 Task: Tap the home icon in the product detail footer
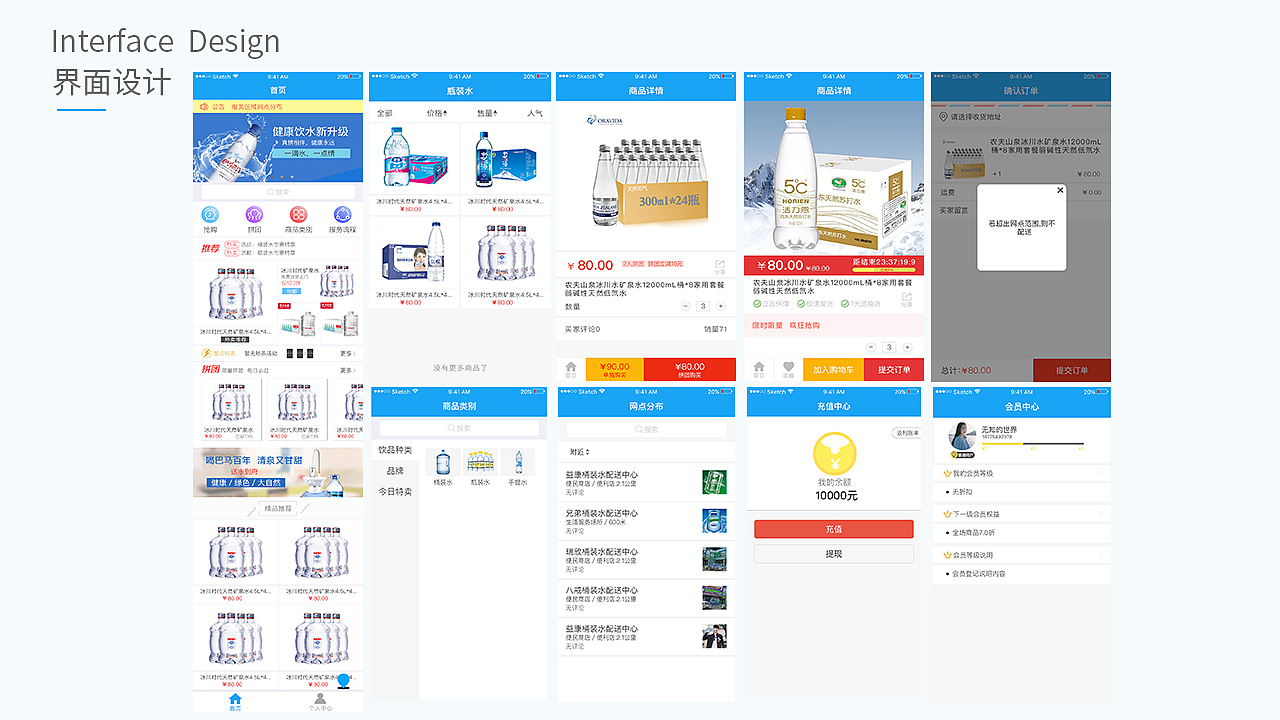click(x=571, y=369)
